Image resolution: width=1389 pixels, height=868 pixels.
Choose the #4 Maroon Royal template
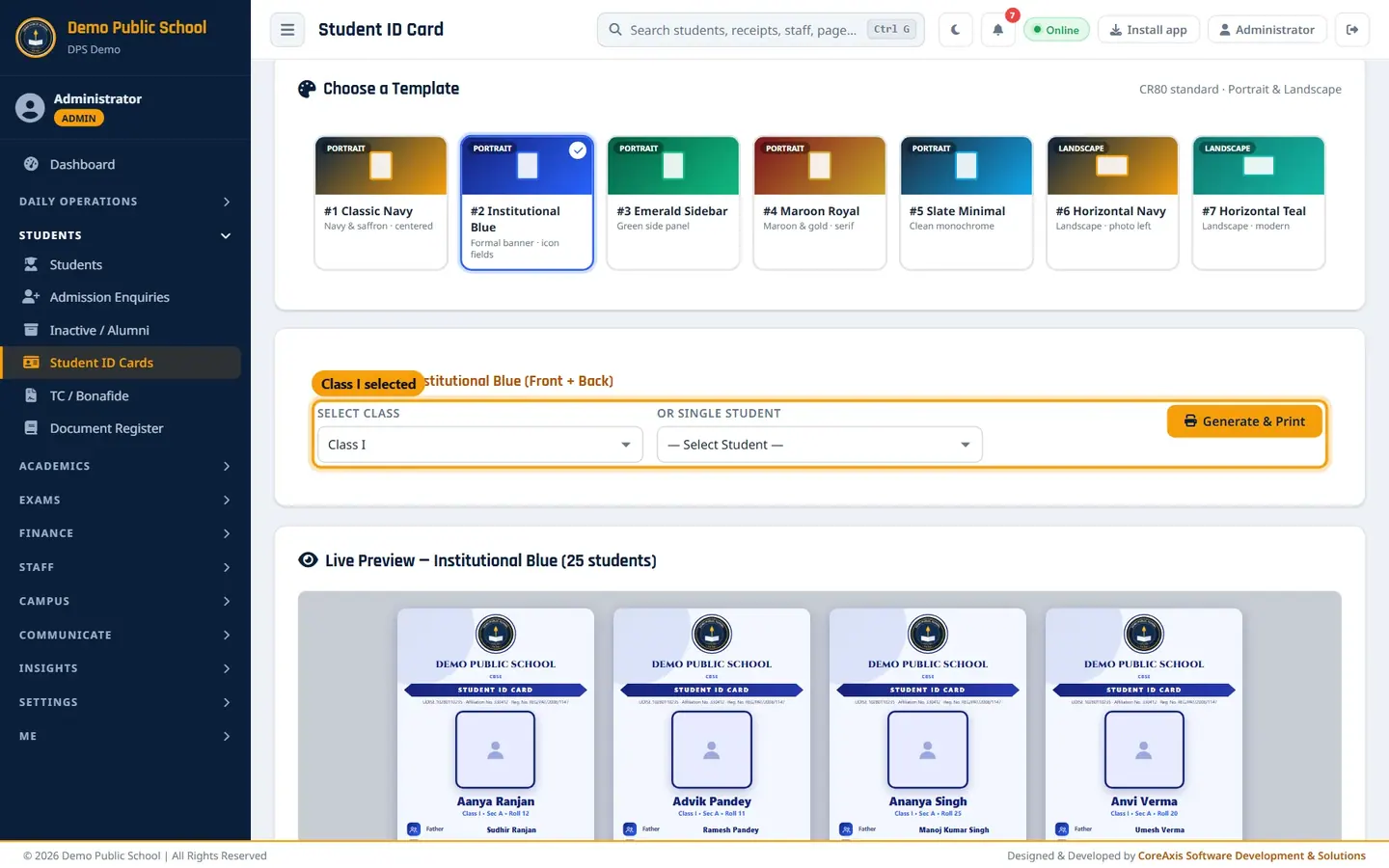820,203
